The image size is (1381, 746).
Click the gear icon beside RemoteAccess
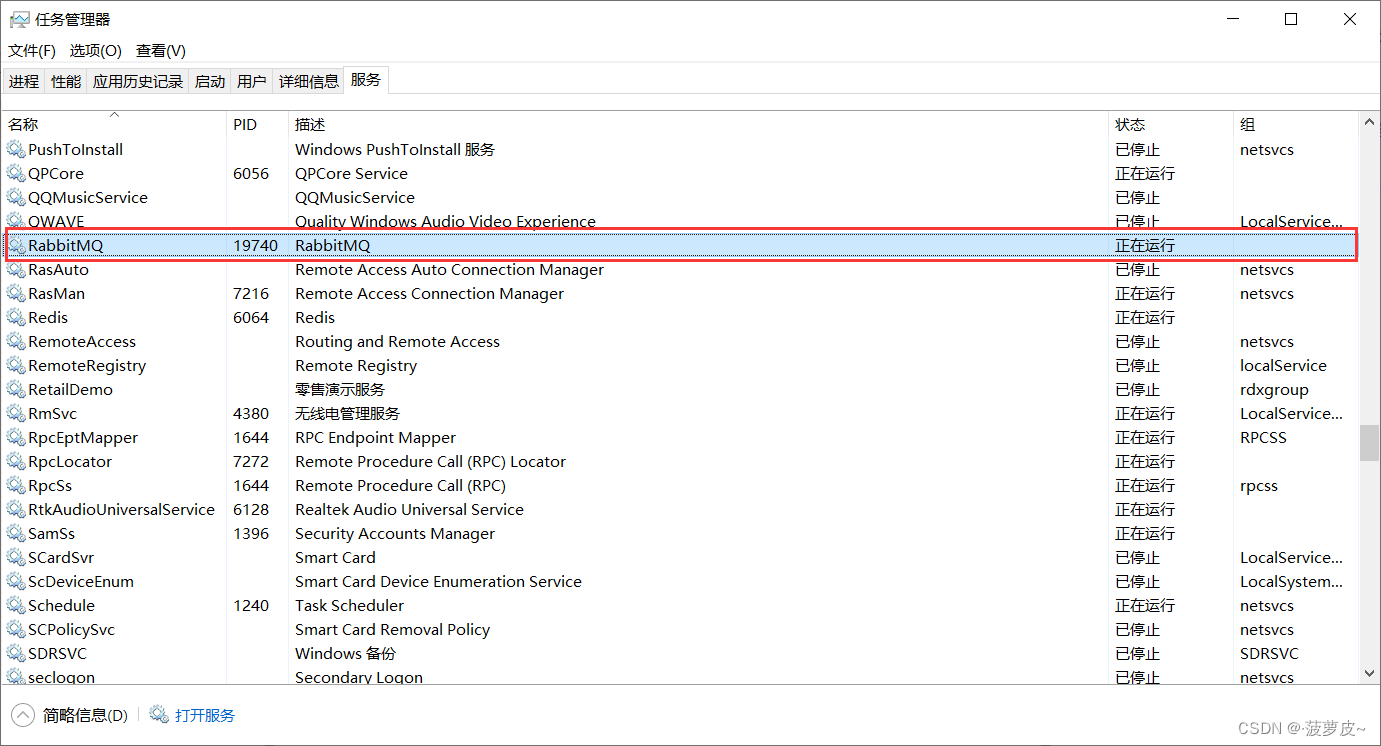16,342
